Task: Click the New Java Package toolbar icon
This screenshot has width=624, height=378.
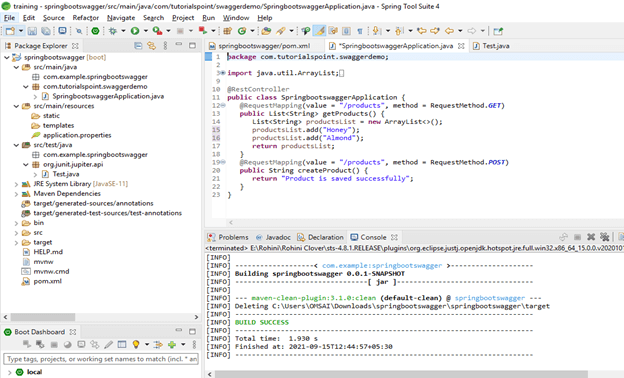Action: 228,31
